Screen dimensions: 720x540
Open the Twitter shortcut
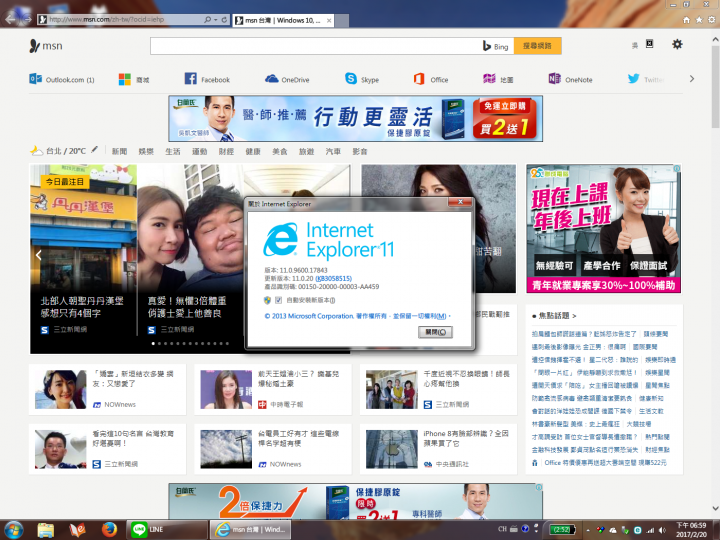coord(647,79)
